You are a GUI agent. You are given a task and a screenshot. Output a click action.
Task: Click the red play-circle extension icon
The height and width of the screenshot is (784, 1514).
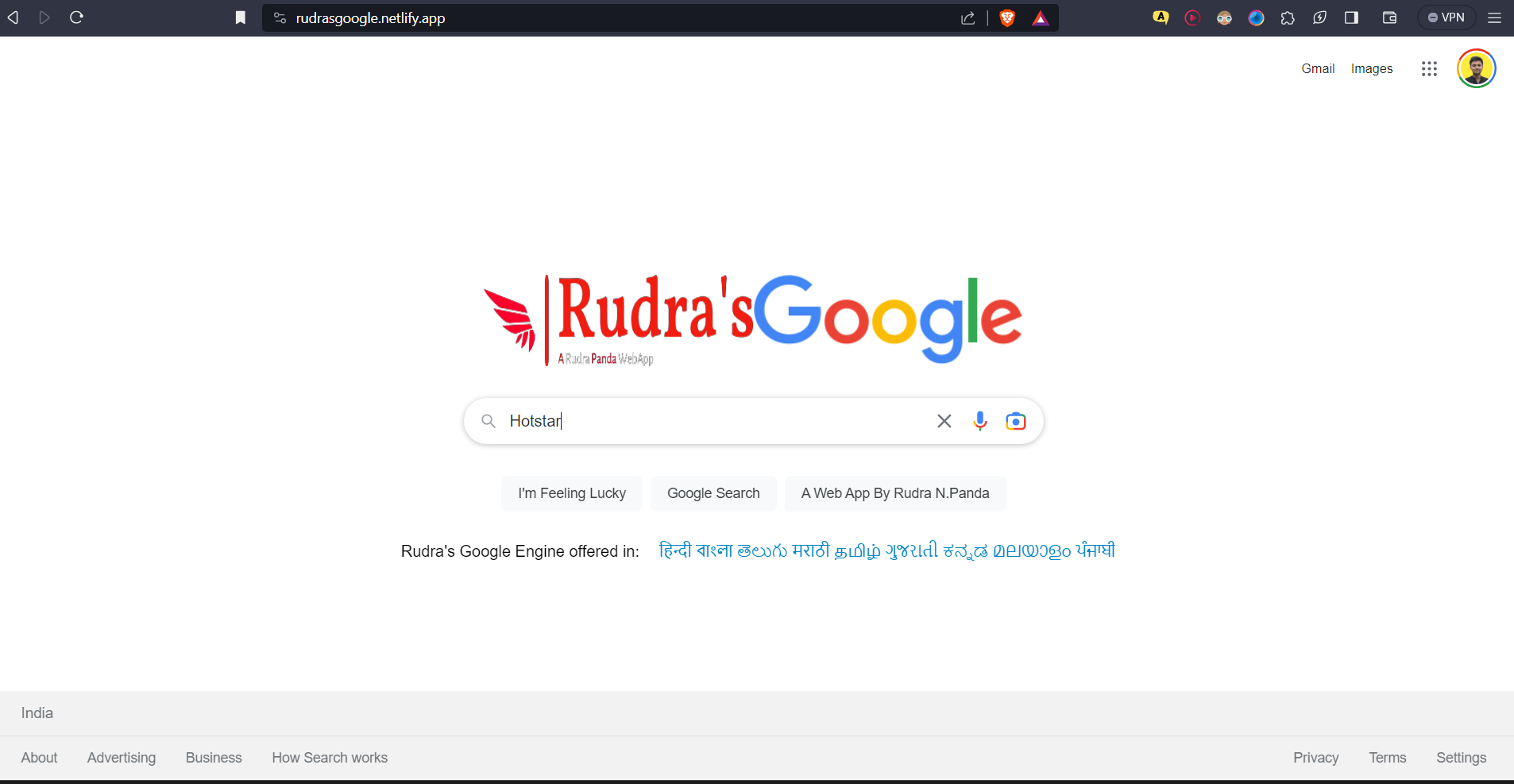(1192, 17)
